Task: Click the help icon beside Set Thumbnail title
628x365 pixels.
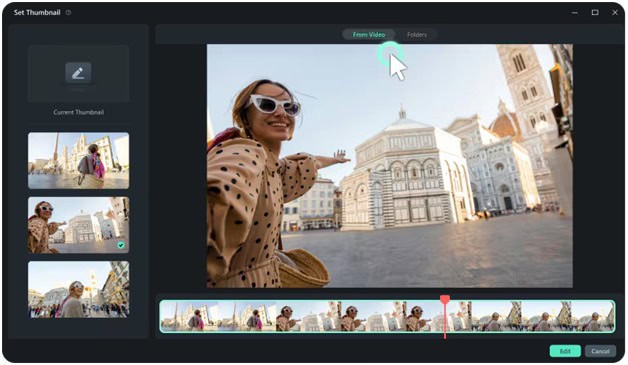Action: 68,12
